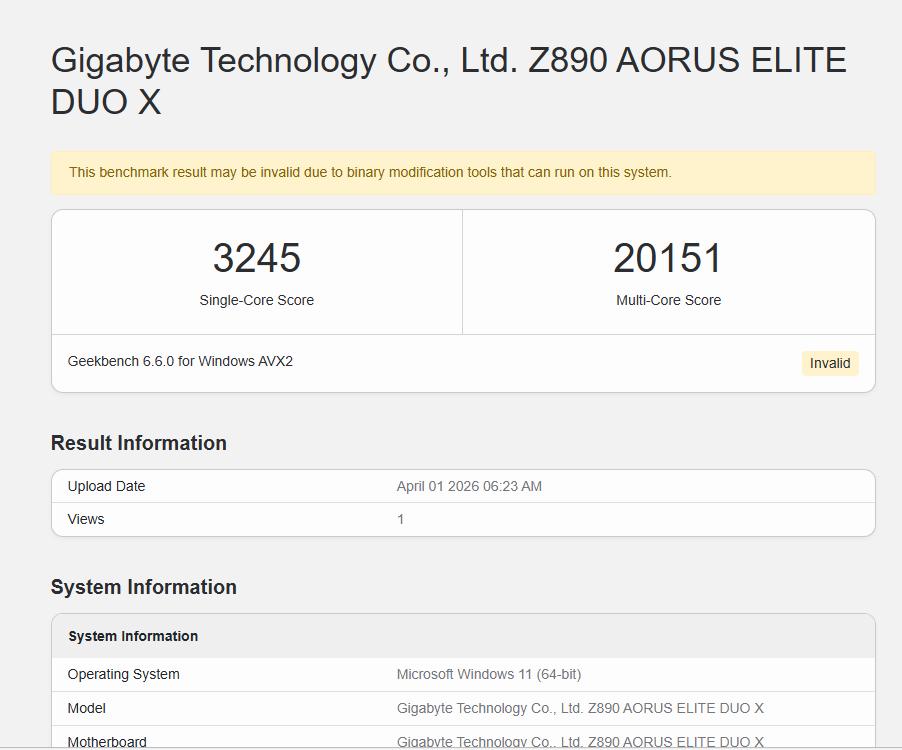
Task: Click the Geekbench 6.6.0 for Windows AVX2 text
Action: (x=180, y=361)
